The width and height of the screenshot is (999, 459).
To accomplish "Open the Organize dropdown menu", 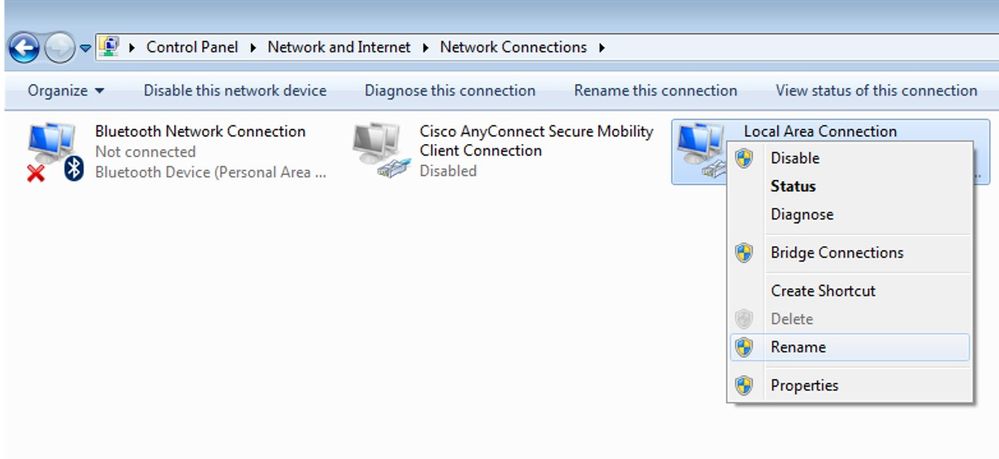I will [66, 91].
